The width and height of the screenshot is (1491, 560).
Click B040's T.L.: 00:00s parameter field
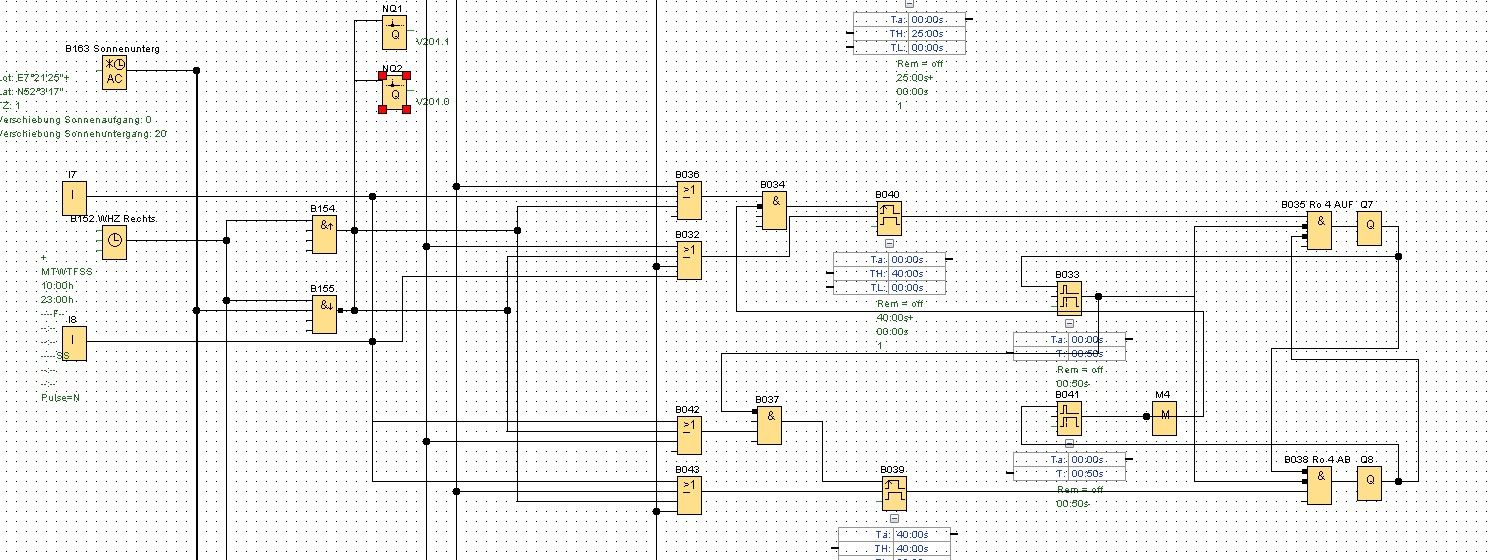tap(890, 287)
